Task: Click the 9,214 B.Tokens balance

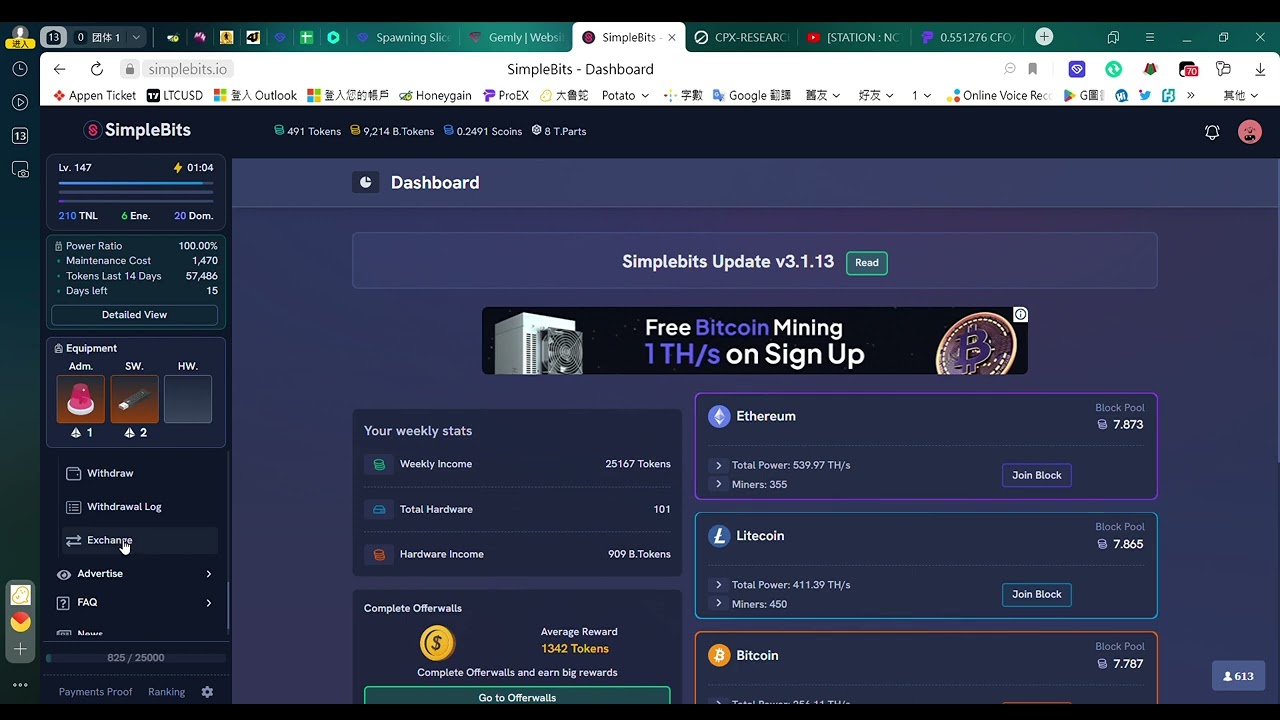Action: tap(392, 131)
